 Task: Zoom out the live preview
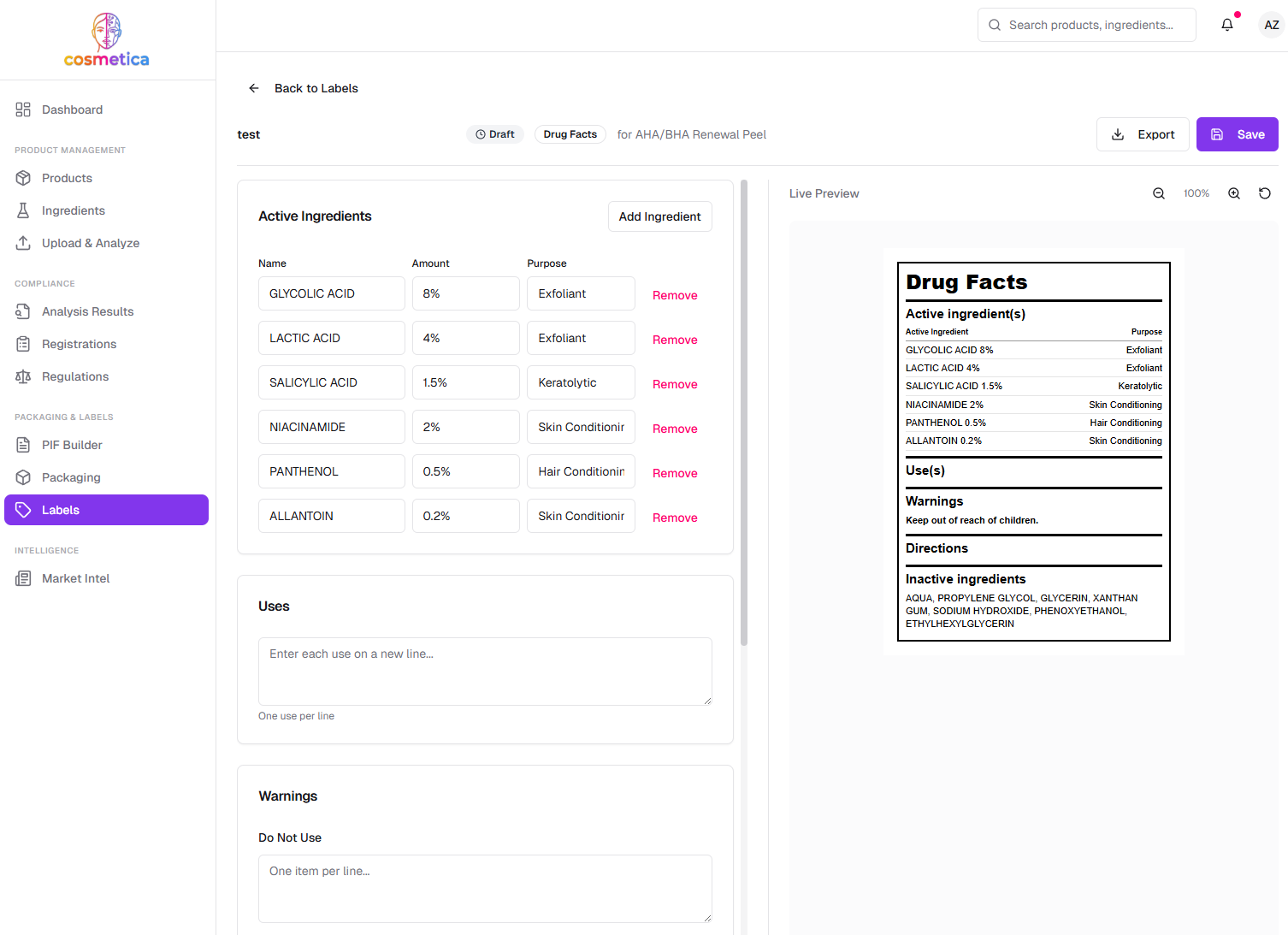1159,193
